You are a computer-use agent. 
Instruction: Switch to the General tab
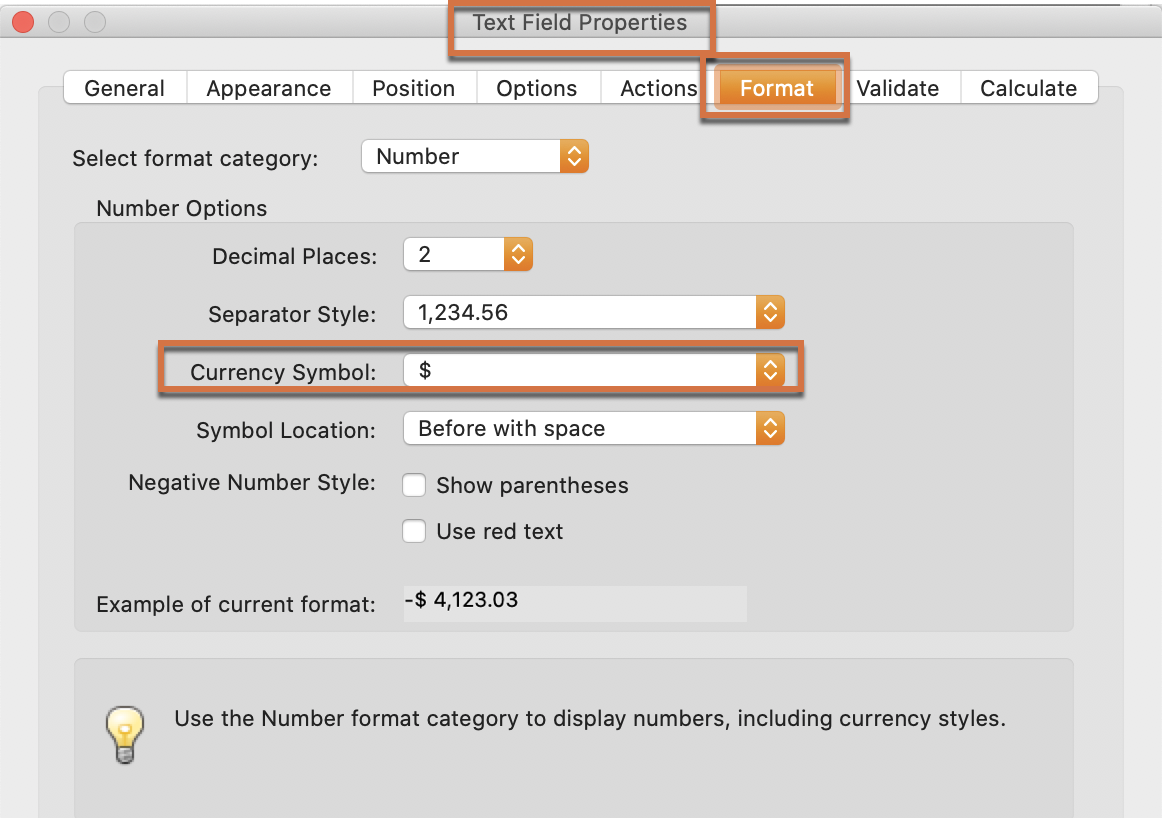[124, 88]
